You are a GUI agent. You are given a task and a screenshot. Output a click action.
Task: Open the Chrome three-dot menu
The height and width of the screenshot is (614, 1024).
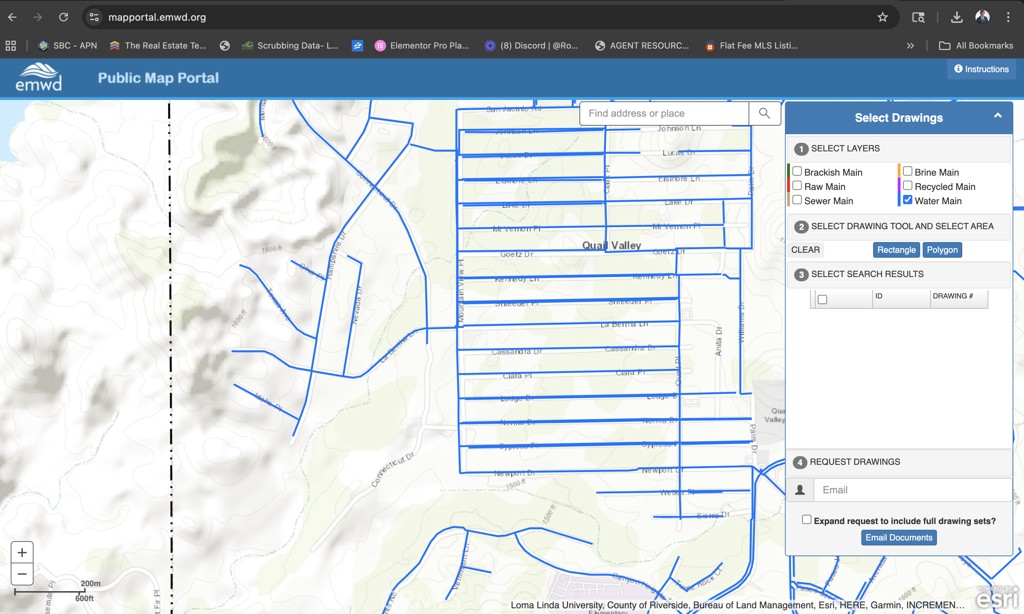click(1008, 17)
